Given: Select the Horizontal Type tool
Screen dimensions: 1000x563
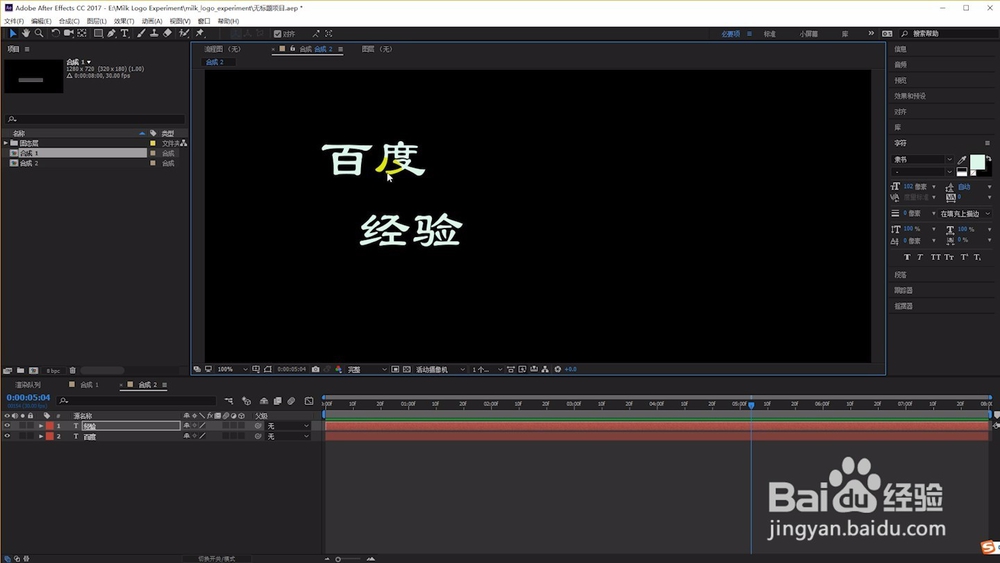Looking at the screenshot, I should coord(124,33).
